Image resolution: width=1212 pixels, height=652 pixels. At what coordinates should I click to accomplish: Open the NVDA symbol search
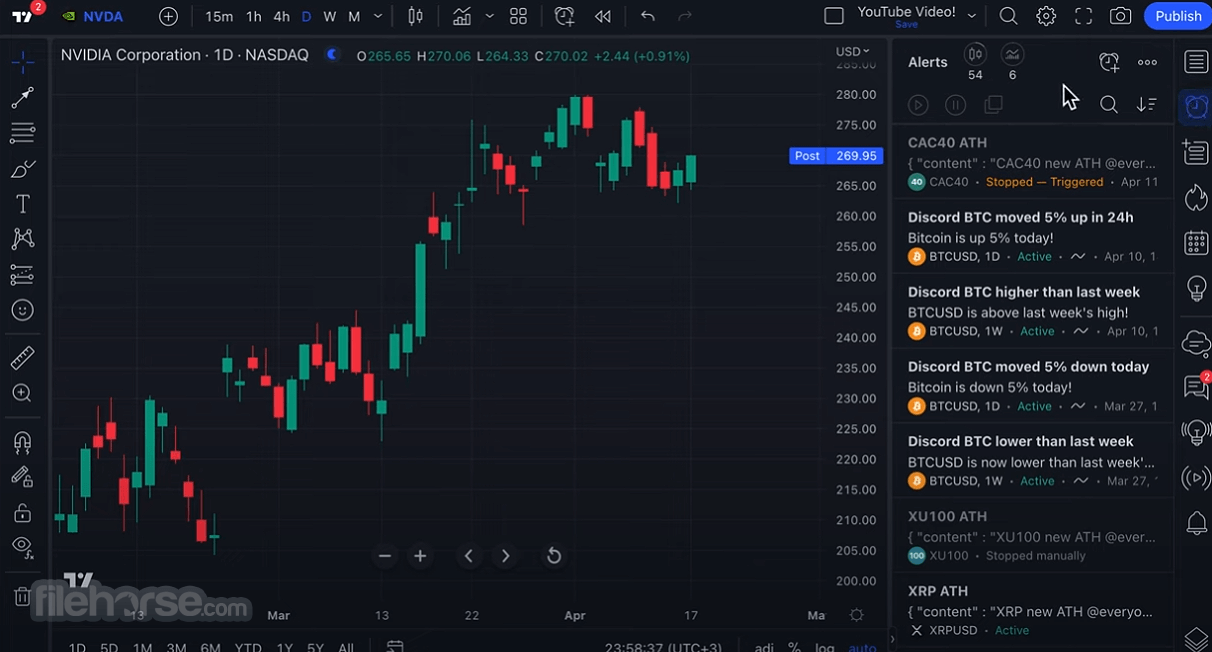point(91,16)
